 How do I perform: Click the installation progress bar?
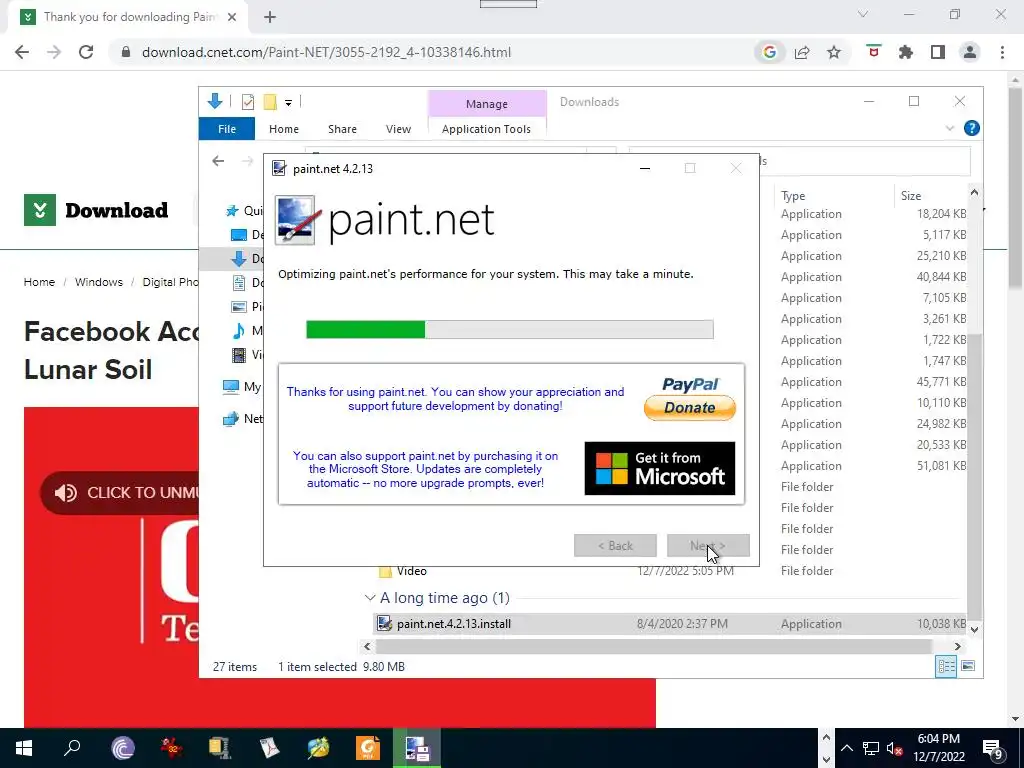tap(509, 329)
